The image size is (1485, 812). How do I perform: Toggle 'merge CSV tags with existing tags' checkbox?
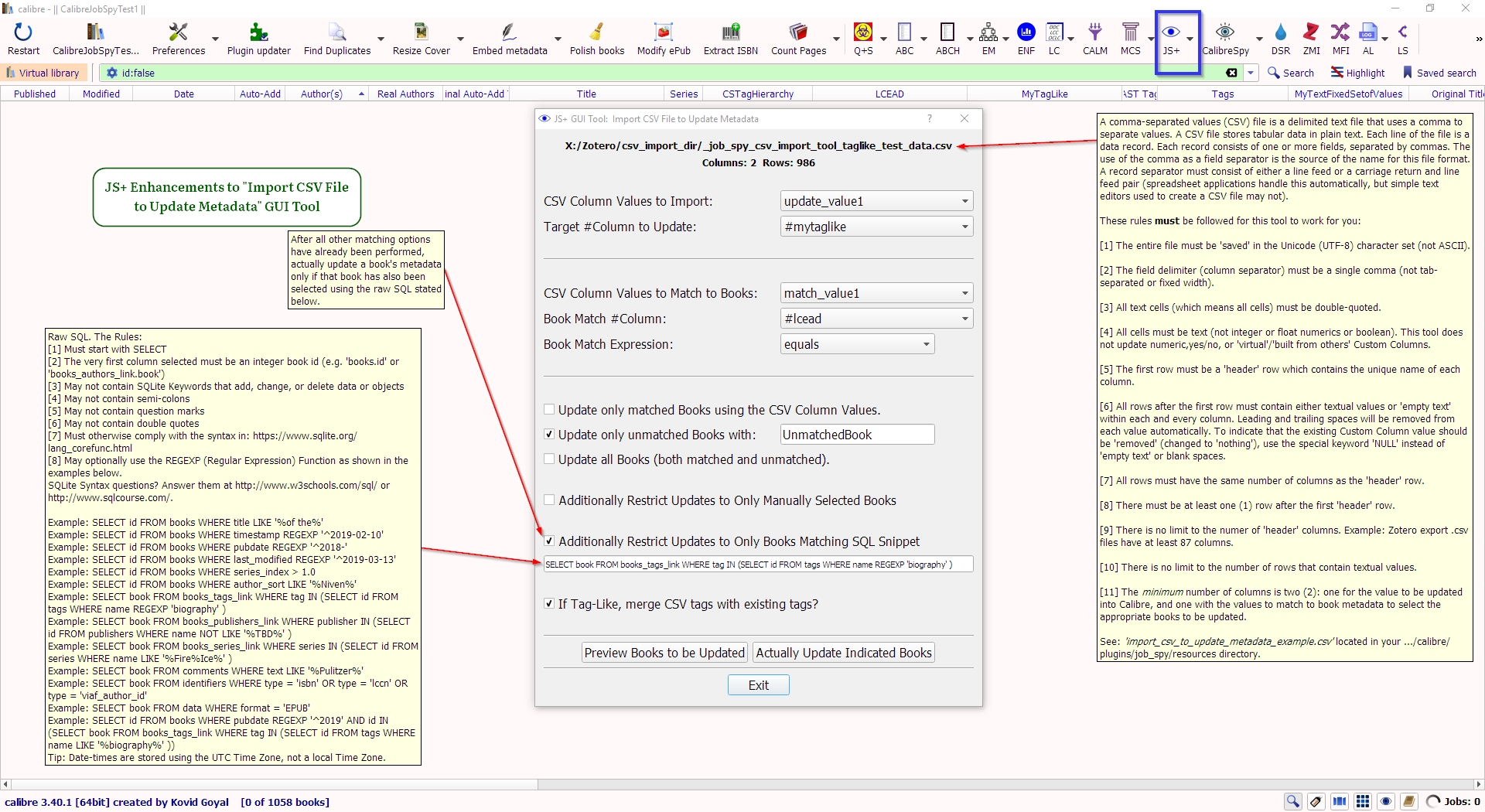(549, 604)
